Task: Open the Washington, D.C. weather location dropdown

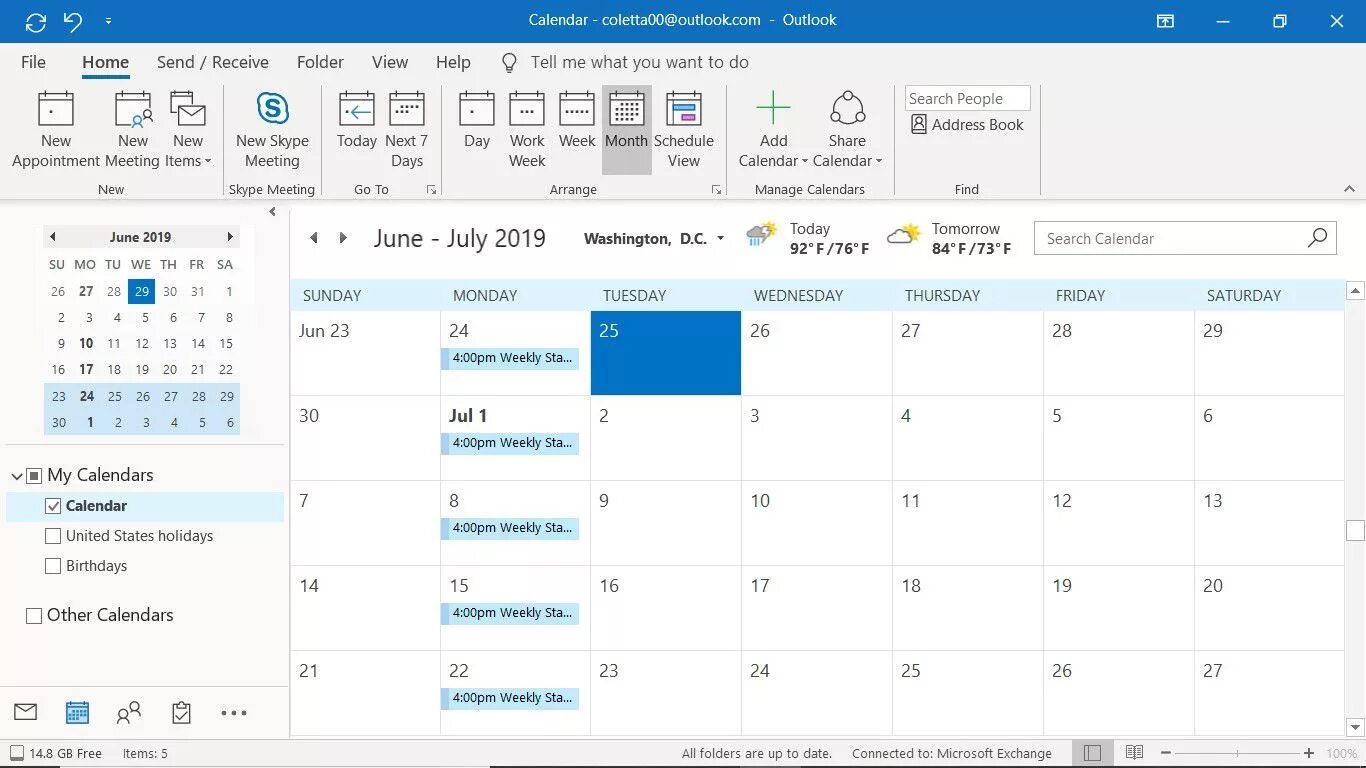Action: pyautogui.click(x=720, y=239)
